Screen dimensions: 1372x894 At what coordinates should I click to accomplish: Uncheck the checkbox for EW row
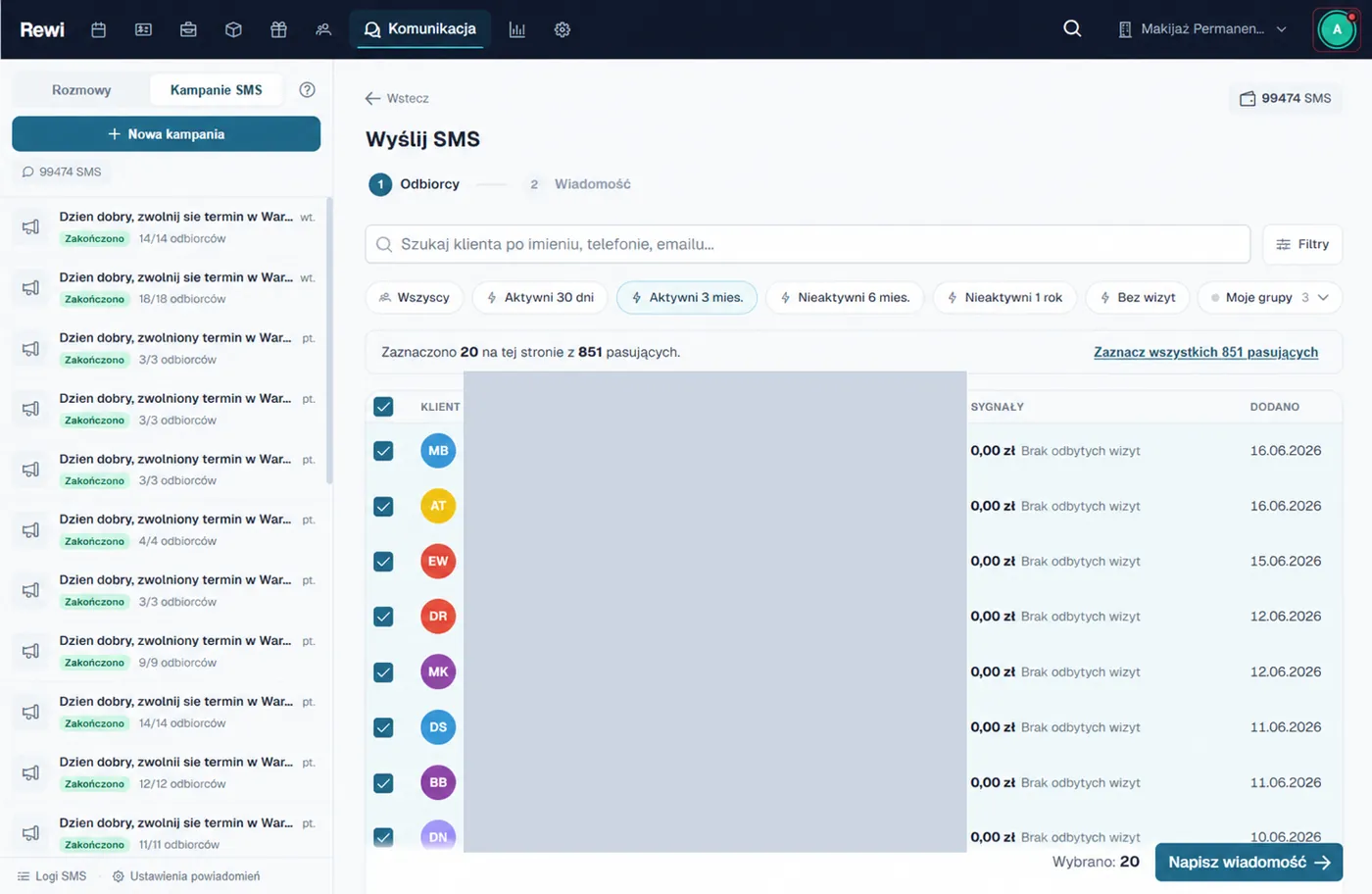[383, 562]
